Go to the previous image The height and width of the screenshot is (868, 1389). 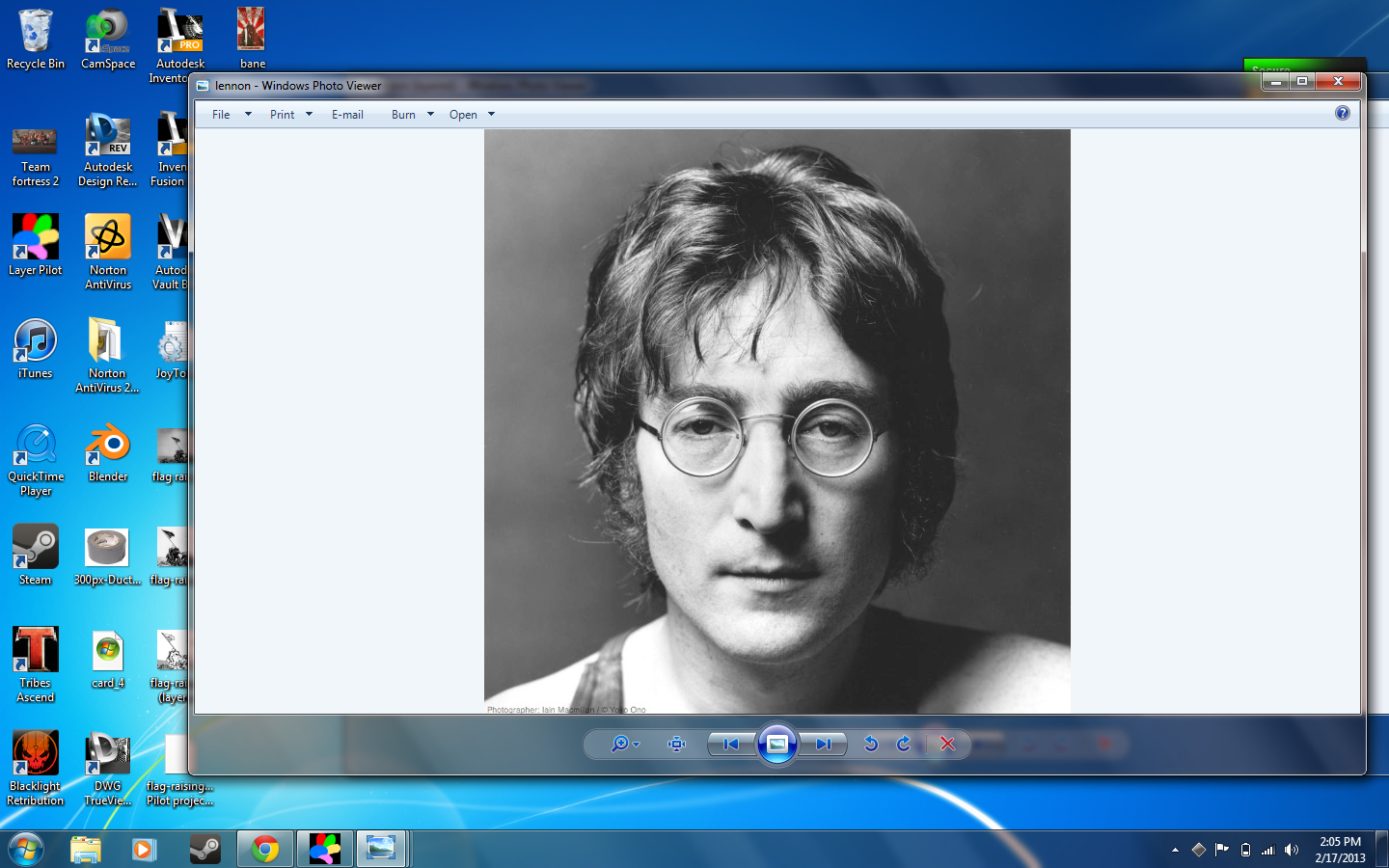click(x=731, y=744)
